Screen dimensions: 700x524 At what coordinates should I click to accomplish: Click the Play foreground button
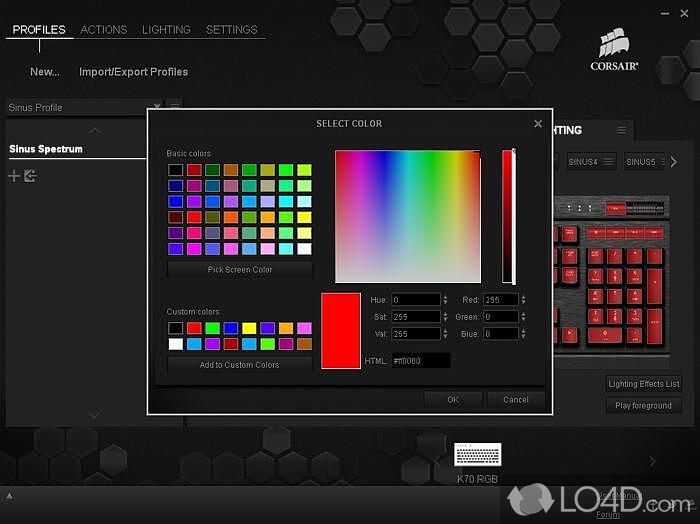(x=644, y=405)
